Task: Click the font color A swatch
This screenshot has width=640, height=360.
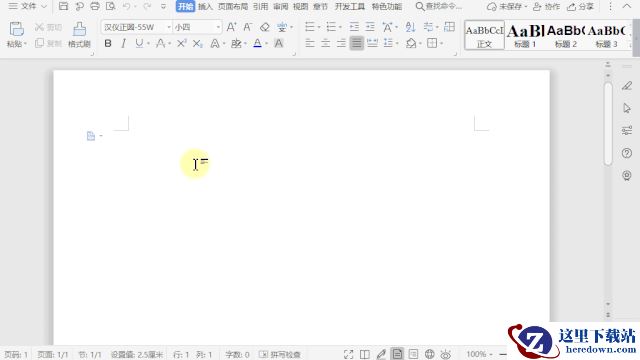Action: pyautogui.click(x=257, y=43)
